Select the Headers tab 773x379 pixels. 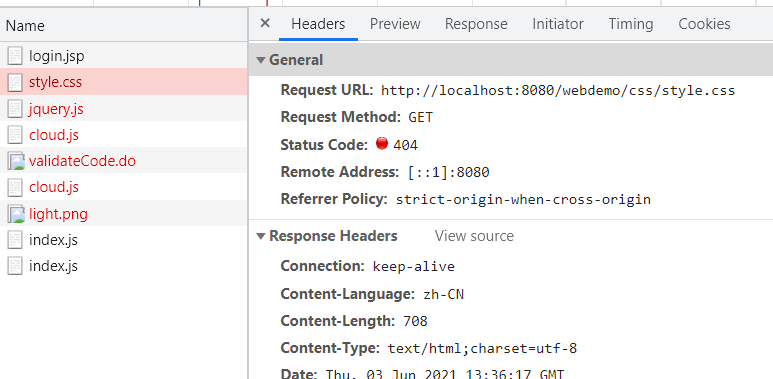pos(318,24)
